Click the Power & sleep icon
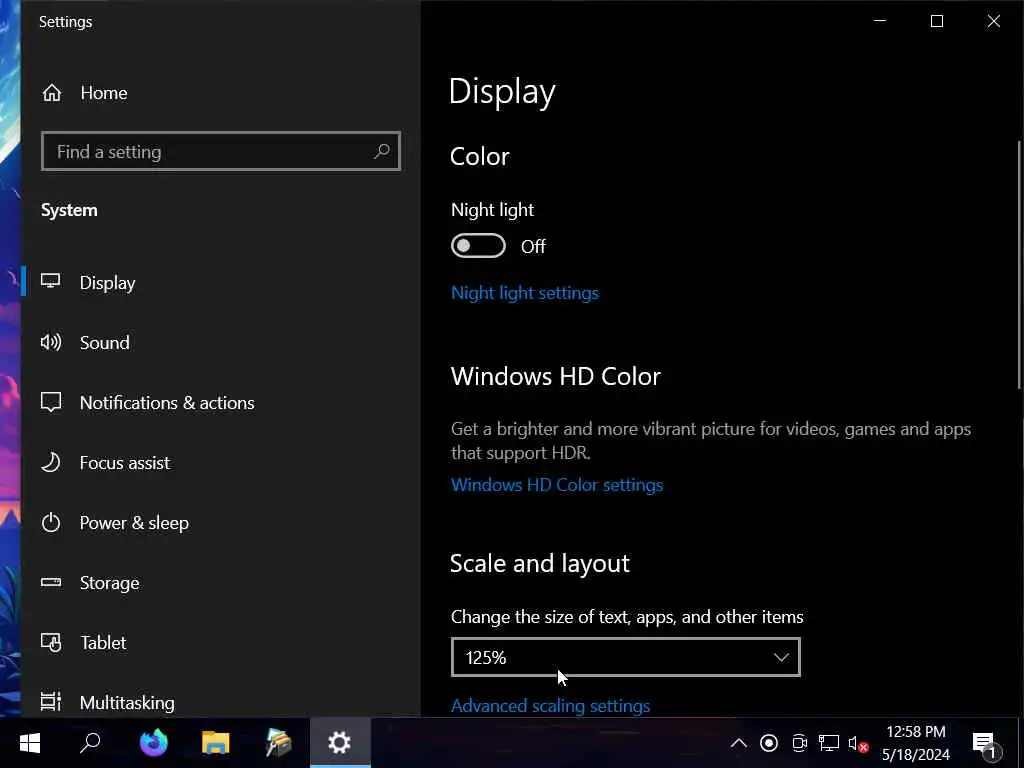Screen dimensions: 1024x768 pyautogui.click(x=50, y=522)
